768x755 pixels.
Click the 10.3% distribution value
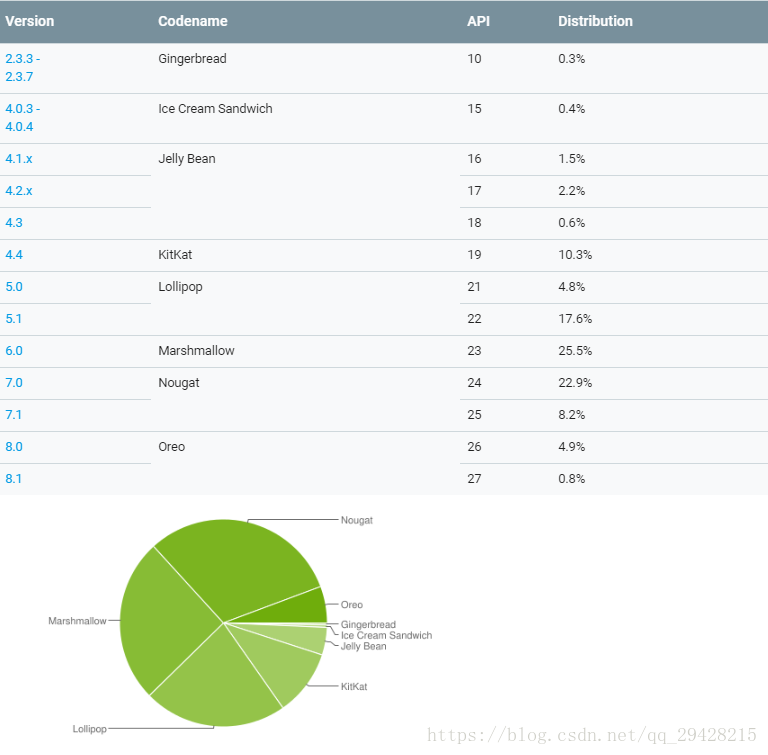[575, 255]
